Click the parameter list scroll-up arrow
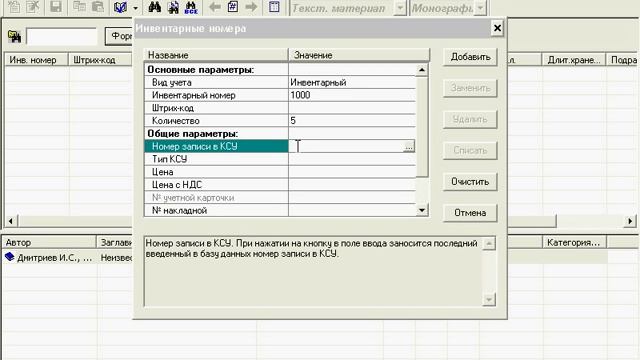640x360 pixels. click(x=422, y=70)
